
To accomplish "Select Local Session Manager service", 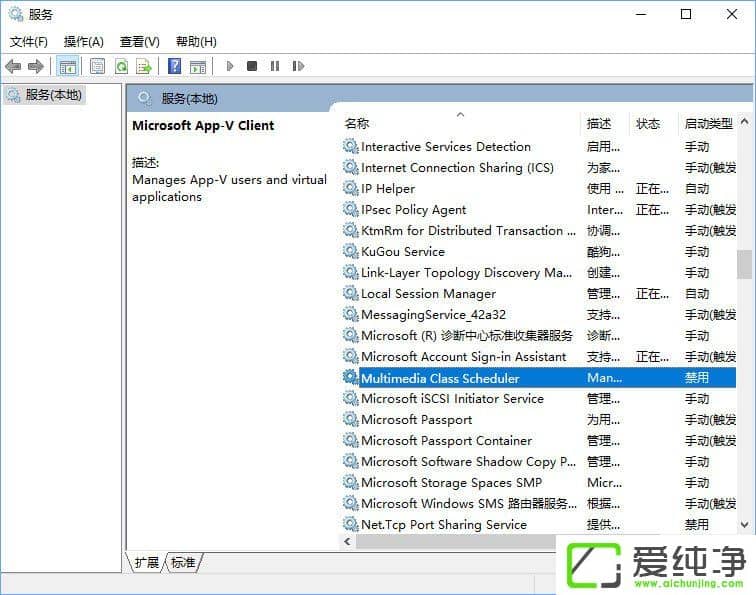I will [x=539, y=294].
